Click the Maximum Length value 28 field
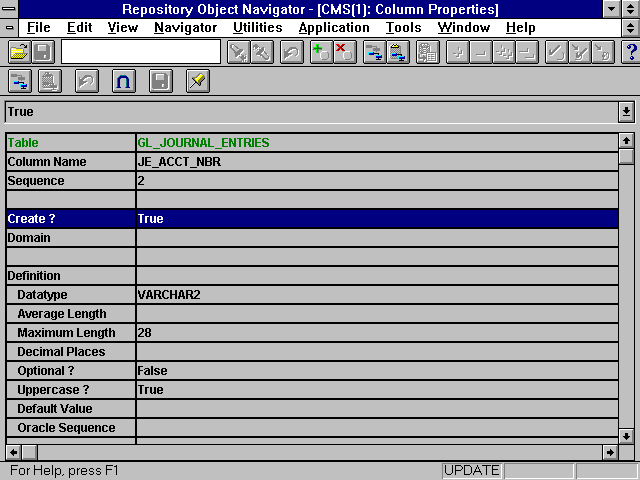 pyautogui.click(x=375, y=333)
